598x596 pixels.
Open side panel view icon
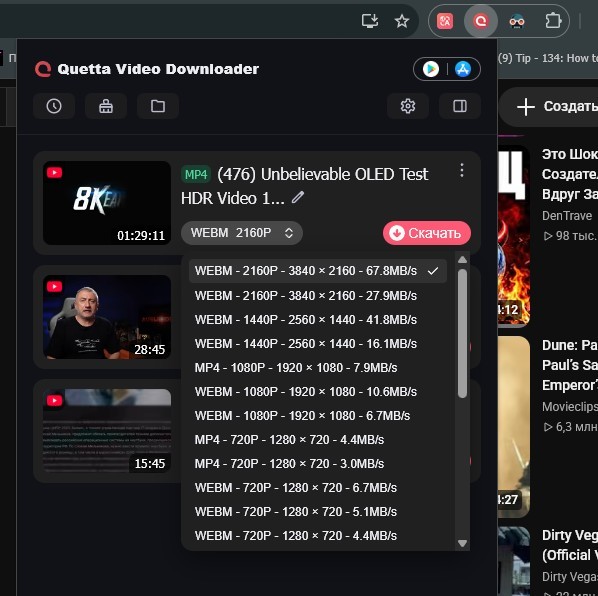[460, 106]
